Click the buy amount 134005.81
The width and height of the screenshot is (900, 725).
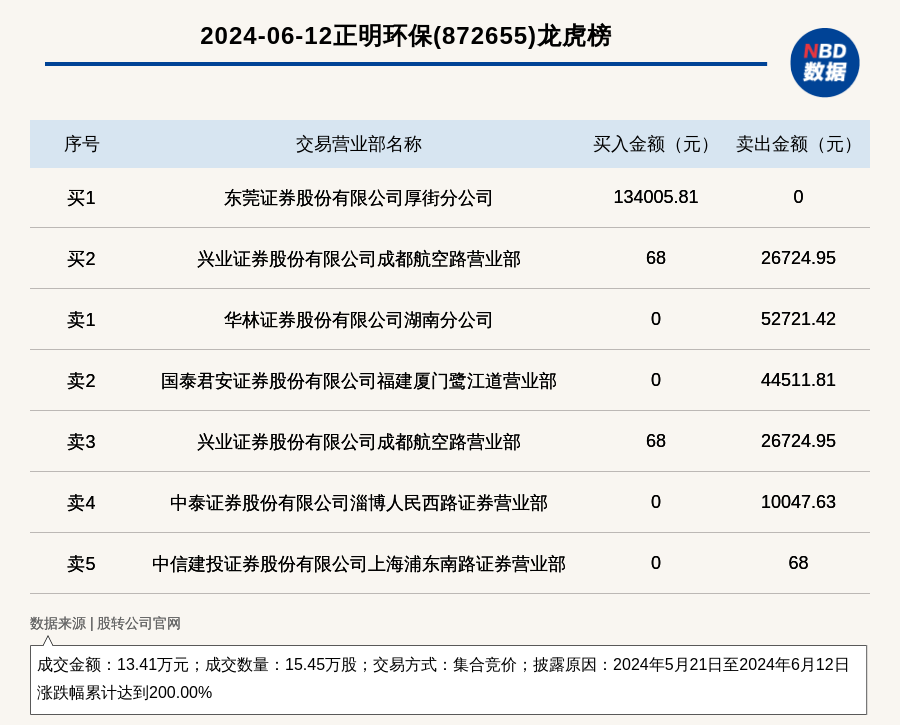click(x=655, y=197)
